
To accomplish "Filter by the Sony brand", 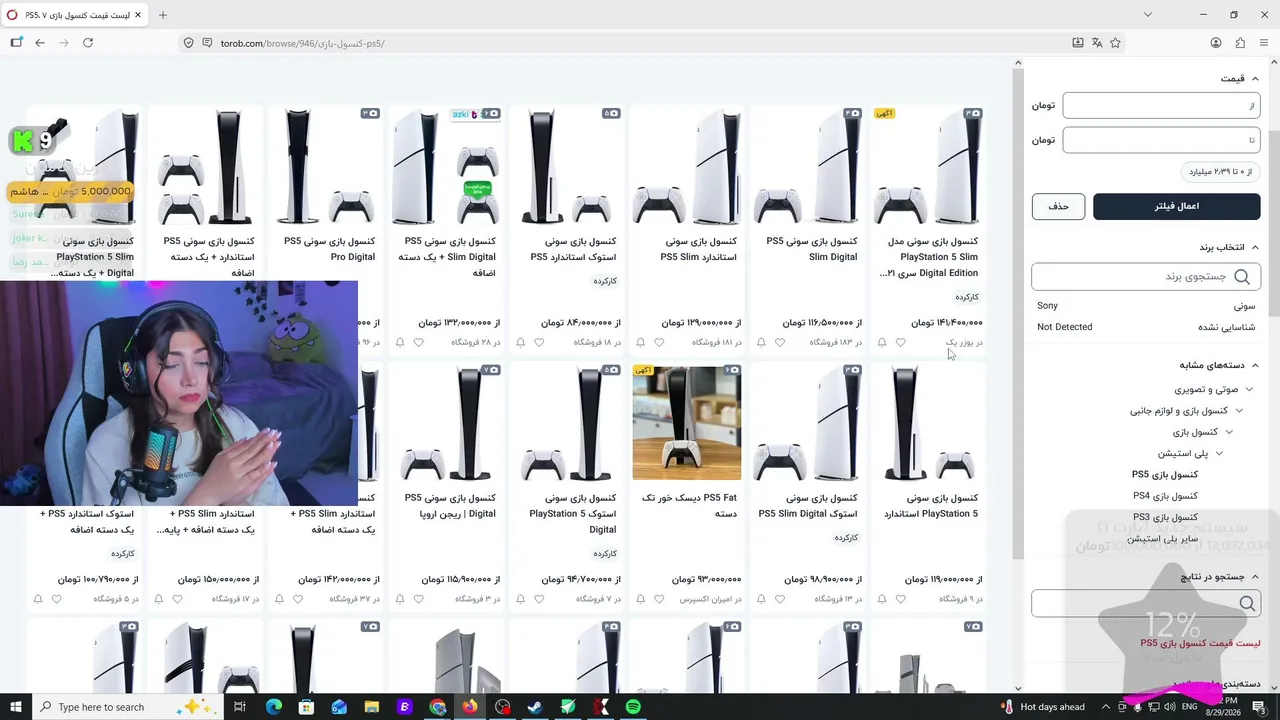I will (1146, 306).
